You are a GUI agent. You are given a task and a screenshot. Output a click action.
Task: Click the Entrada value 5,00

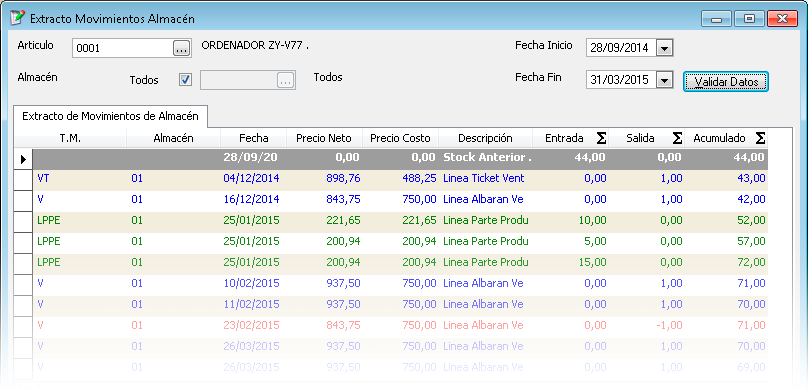[x=594, y=241]
